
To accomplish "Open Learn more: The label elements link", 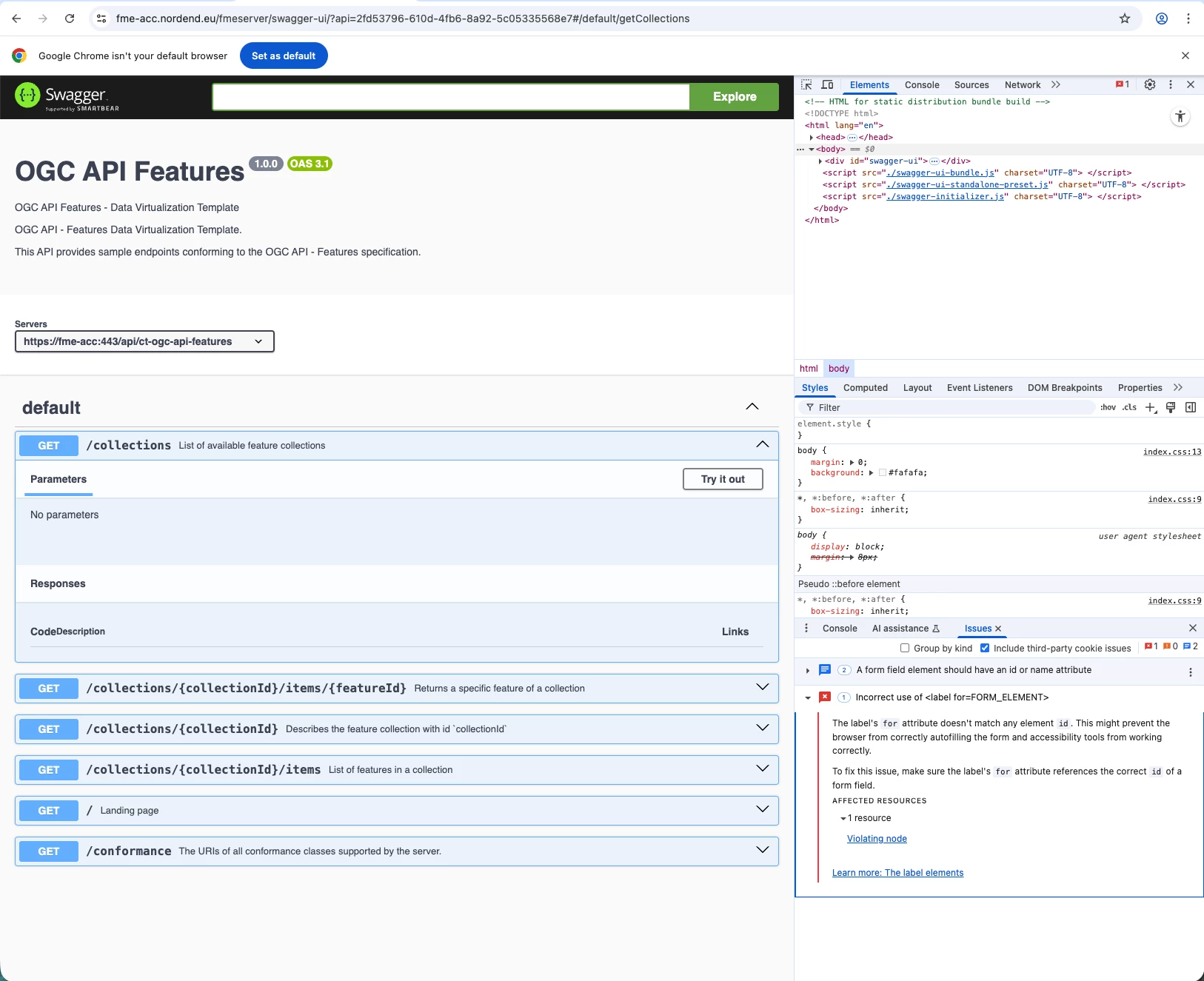I will (x=897, y=873).
